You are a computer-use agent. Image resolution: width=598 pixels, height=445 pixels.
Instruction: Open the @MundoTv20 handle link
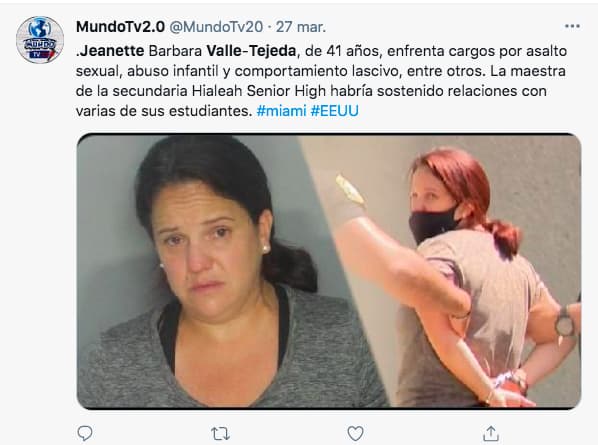click(216, 27)
